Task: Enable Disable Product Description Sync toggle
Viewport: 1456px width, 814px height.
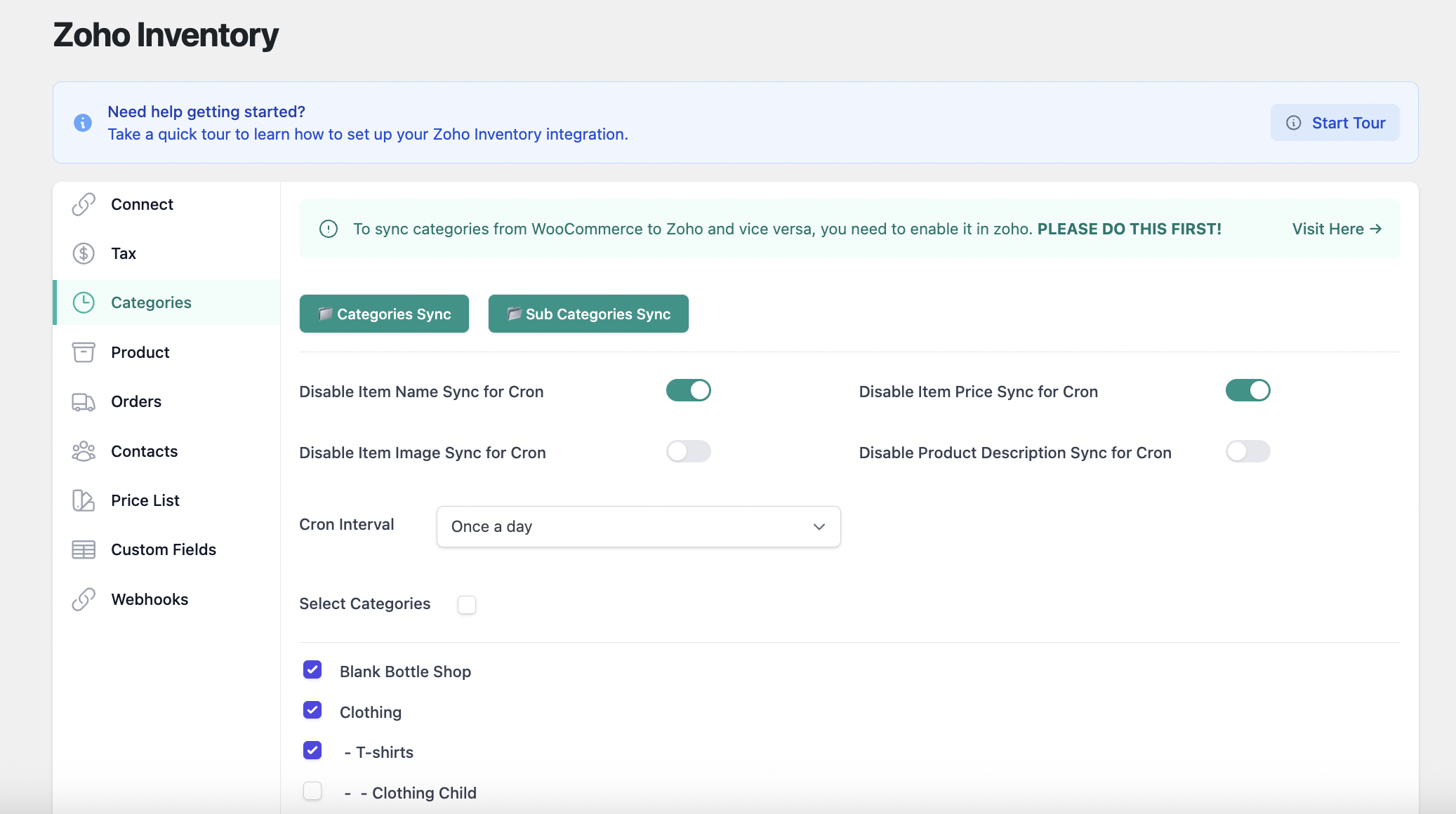Action: tap(1247, 451)
